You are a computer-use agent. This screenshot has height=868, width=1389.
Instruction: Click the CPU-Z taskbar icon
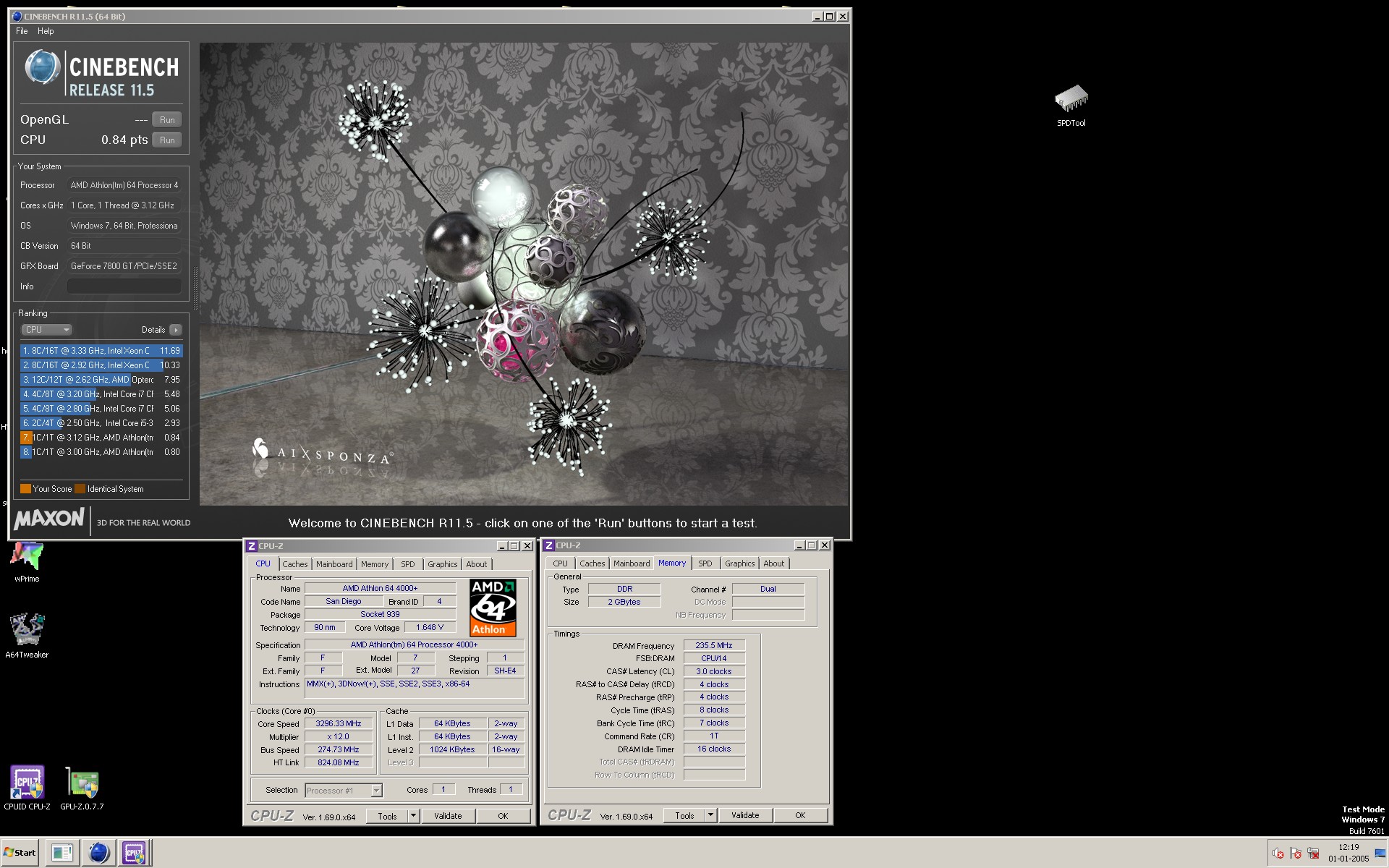[134, 853]
